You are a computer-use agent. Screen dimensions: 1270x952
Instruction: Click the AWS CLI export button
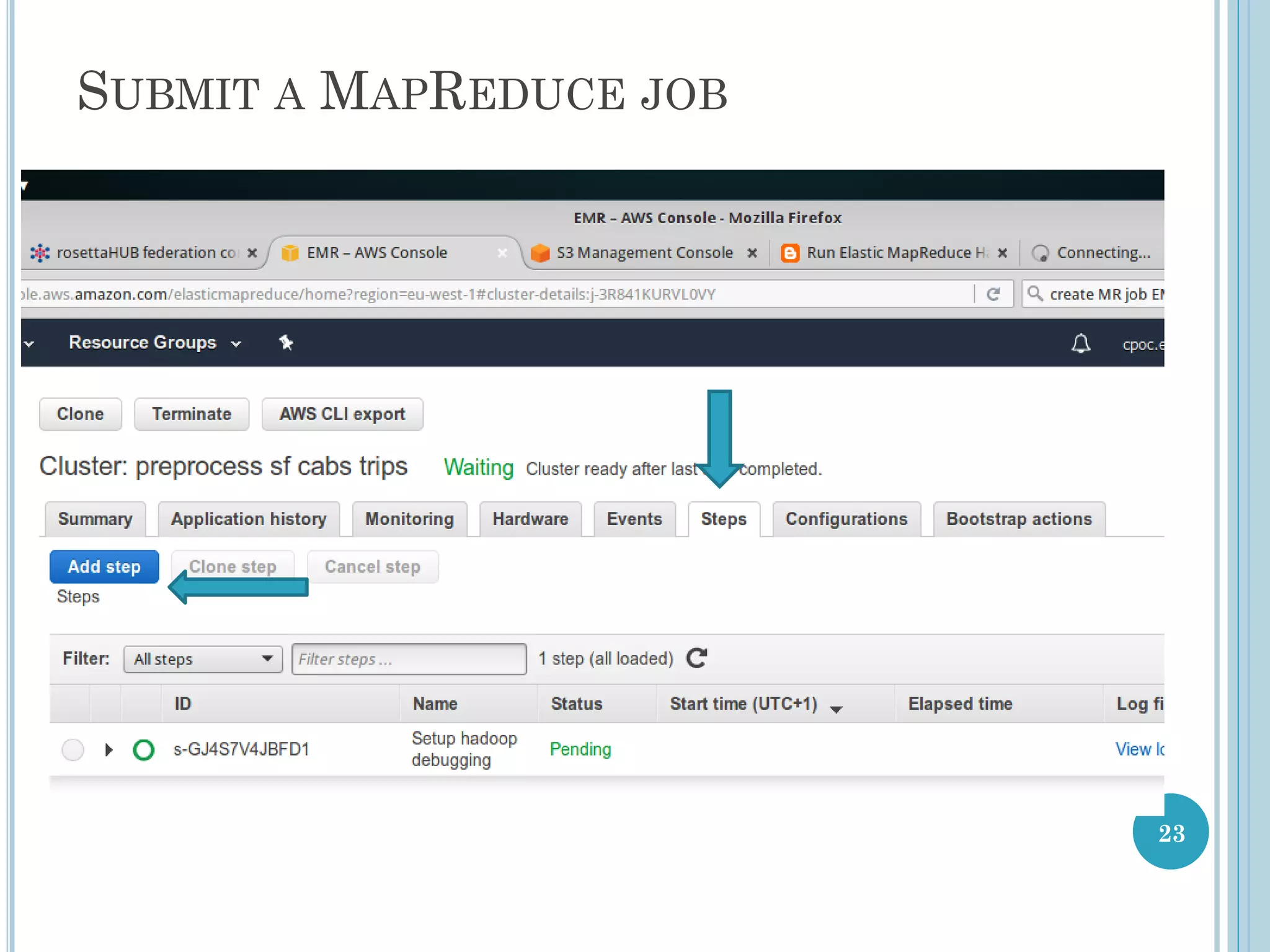coord(342,414)
